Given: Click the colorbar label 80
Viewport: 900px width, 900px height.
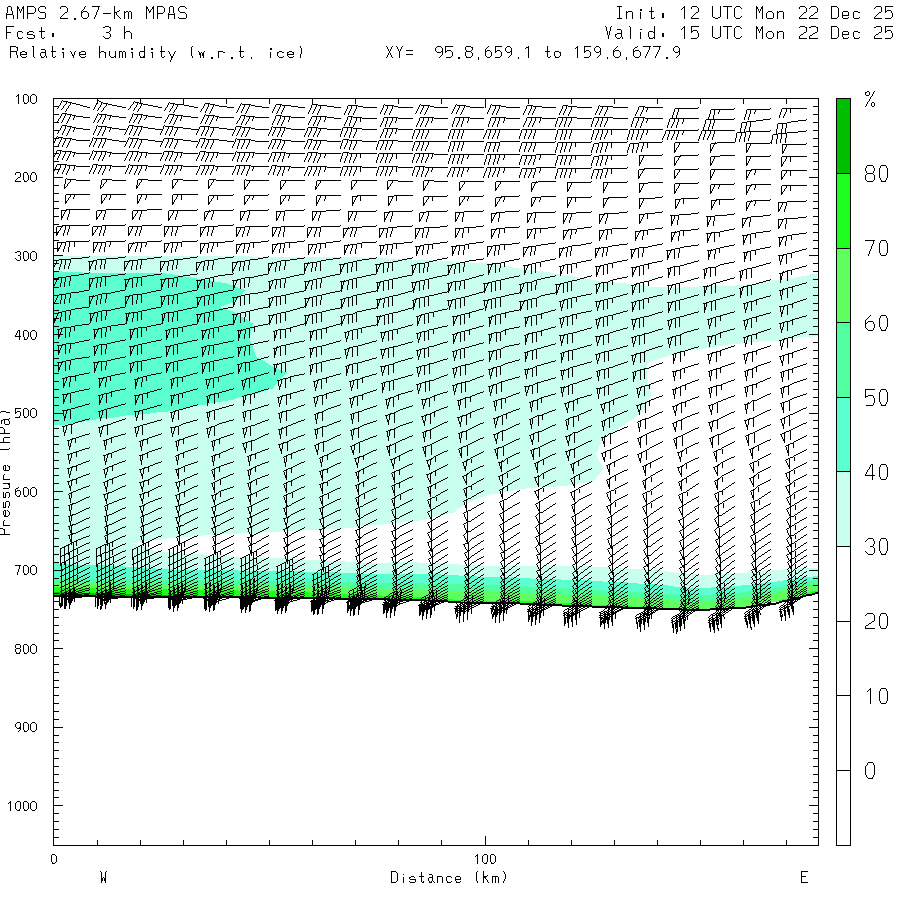Looking at the screenshot, I should coord(876,173).
